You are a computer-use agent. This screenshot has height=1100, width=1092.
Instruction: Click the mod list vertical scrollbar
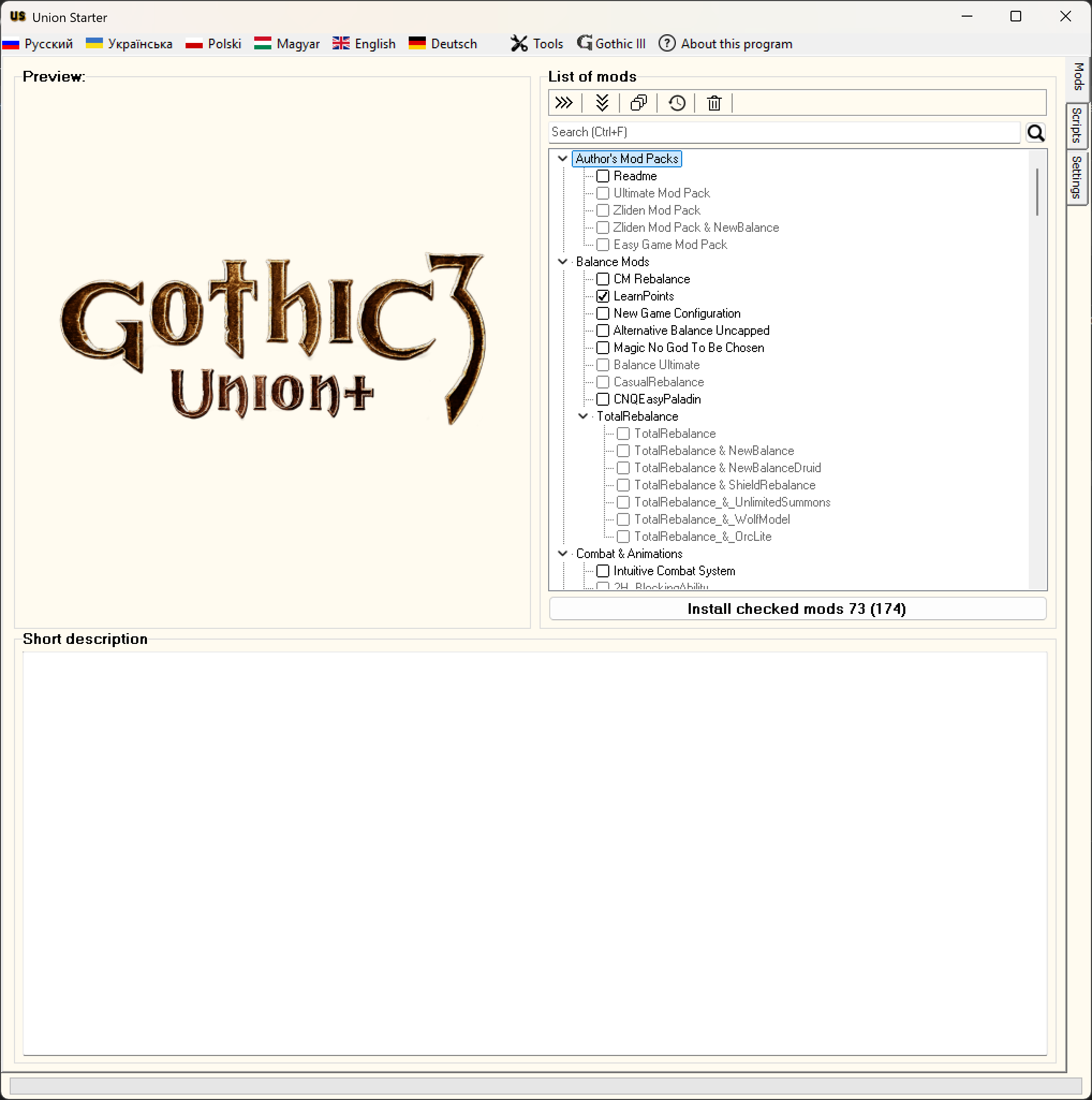click(x=1037, y=192)
